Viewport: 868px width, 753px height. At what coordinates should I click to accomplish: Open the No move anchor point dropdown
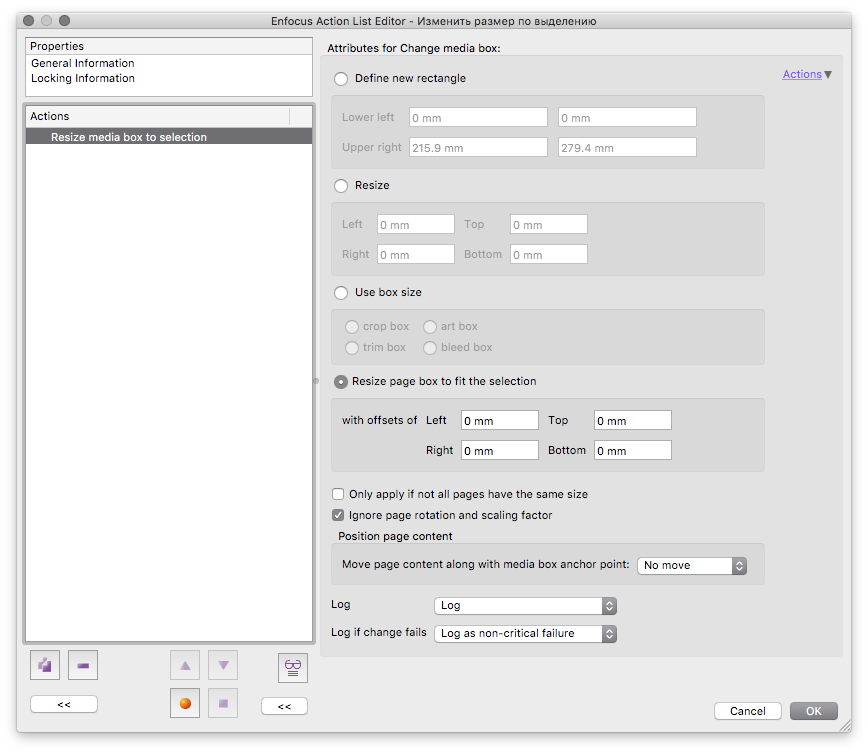pos(692,565)
